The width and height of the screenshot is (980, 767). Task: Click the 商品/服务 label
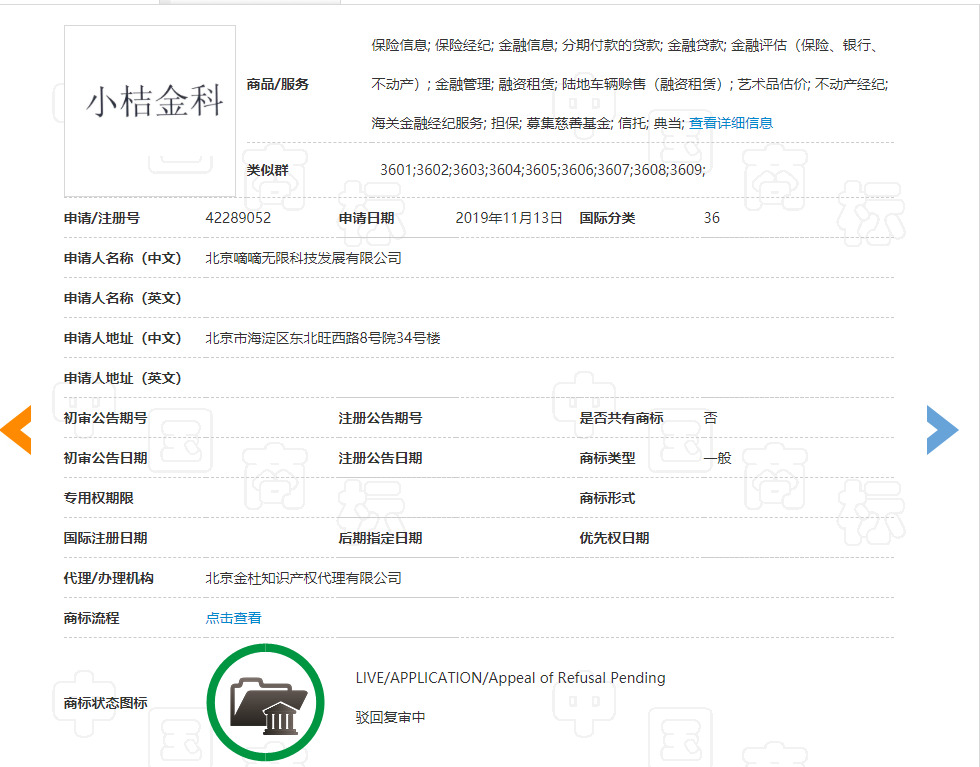(278, 84)
